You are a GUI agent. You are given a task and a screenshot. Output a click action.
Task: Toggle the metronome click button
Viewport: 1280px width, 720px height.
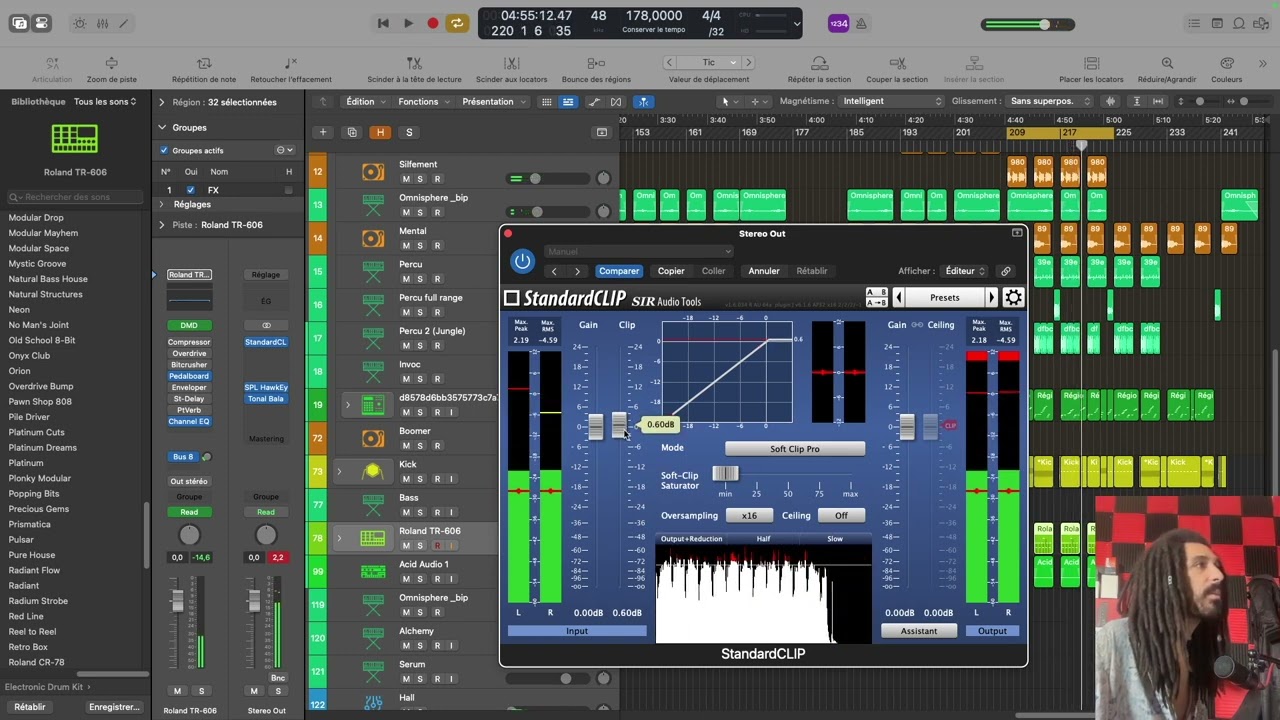(x=861, y=23)
